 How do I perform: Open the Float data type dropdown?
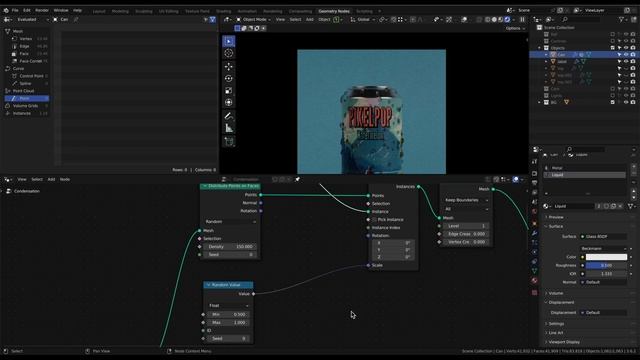(229, 305)
